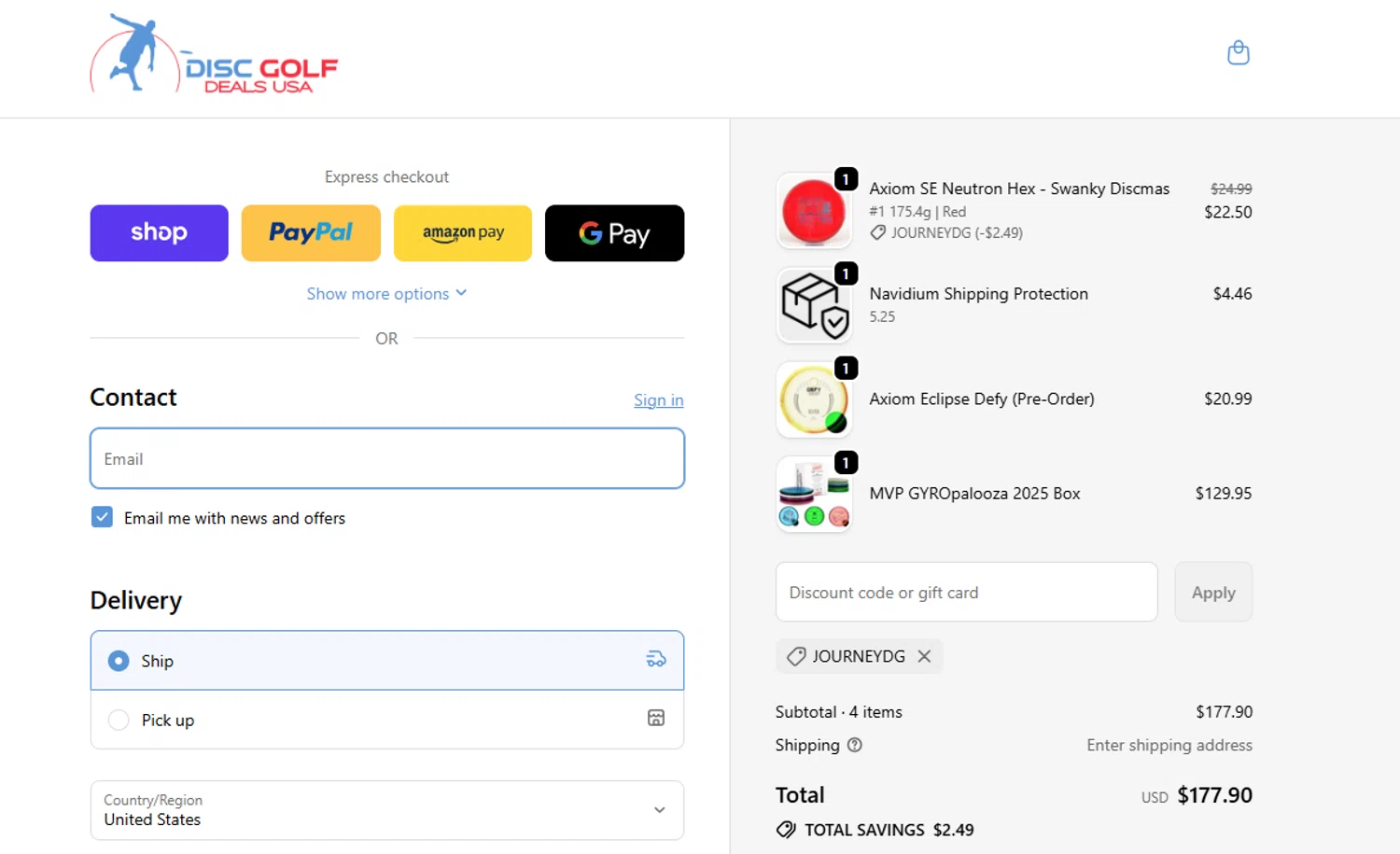Image resolution: width=1400 pixels, height=854 pixels.
Task: Click the store pickup icon
Action: point(656,718)
